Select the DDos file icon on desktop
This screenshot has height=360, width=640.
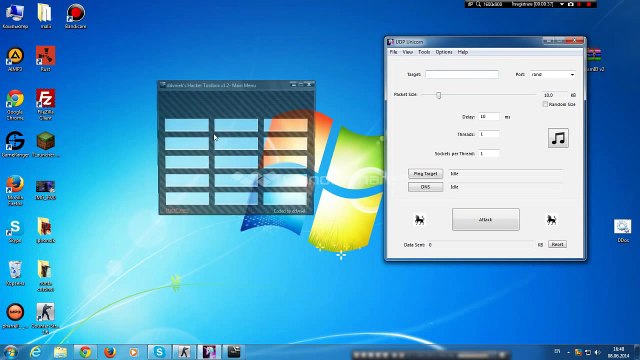pyautogui.click(x=622, y=231)
